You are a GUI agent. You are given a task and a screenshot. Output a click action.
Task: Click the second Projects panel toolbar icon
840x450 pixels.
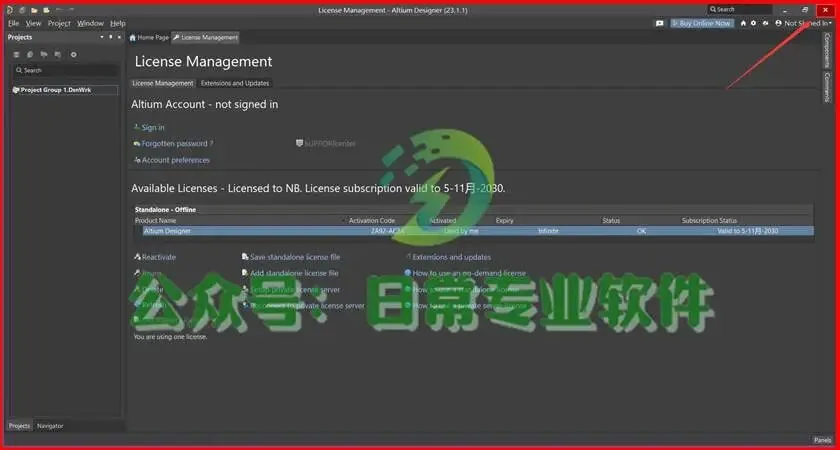pyautogui.click(x=30, y=55)
